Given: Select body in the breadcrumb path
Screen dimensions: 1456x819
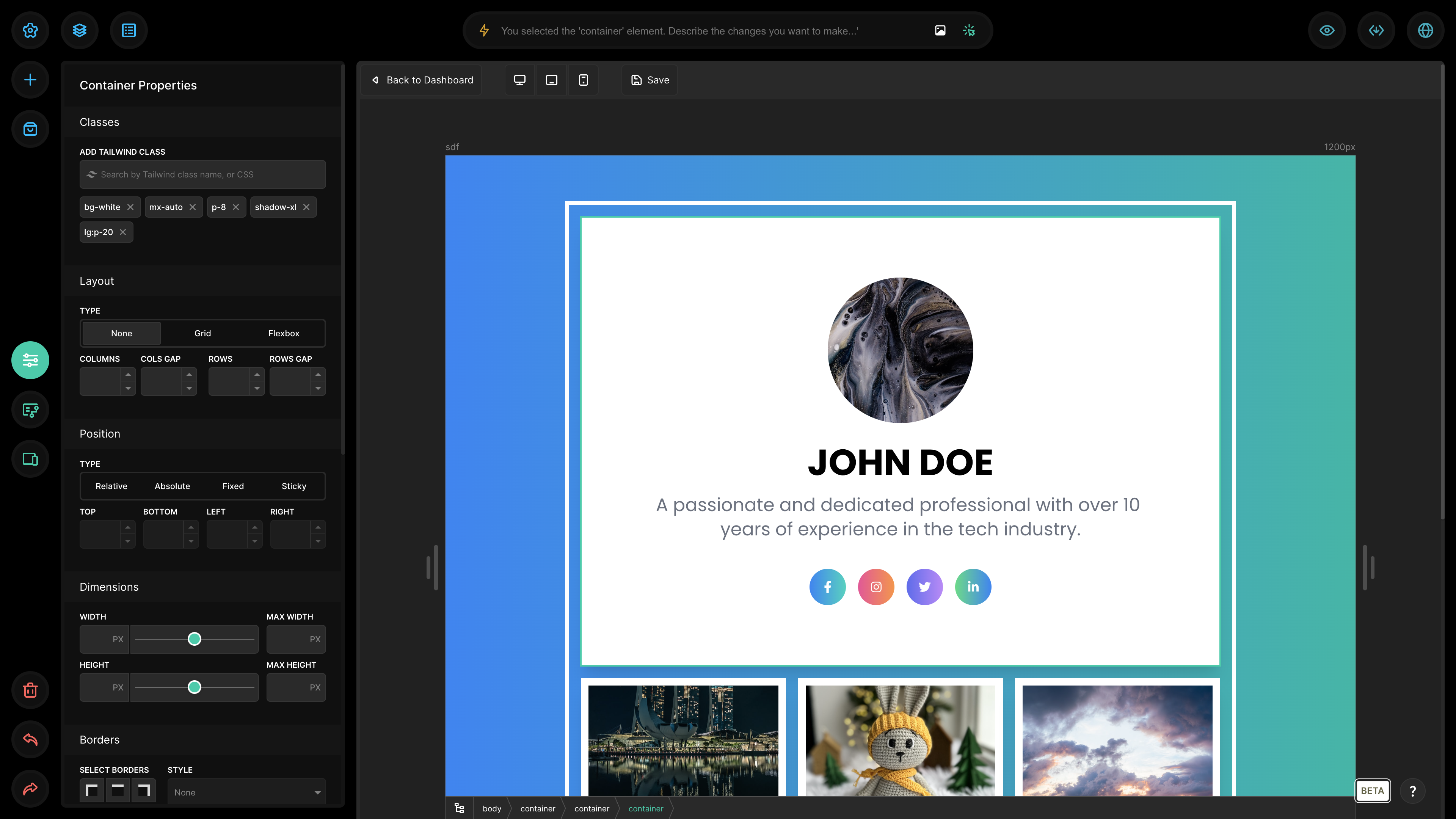Looking at the screenshot, I should click(492, 809).
